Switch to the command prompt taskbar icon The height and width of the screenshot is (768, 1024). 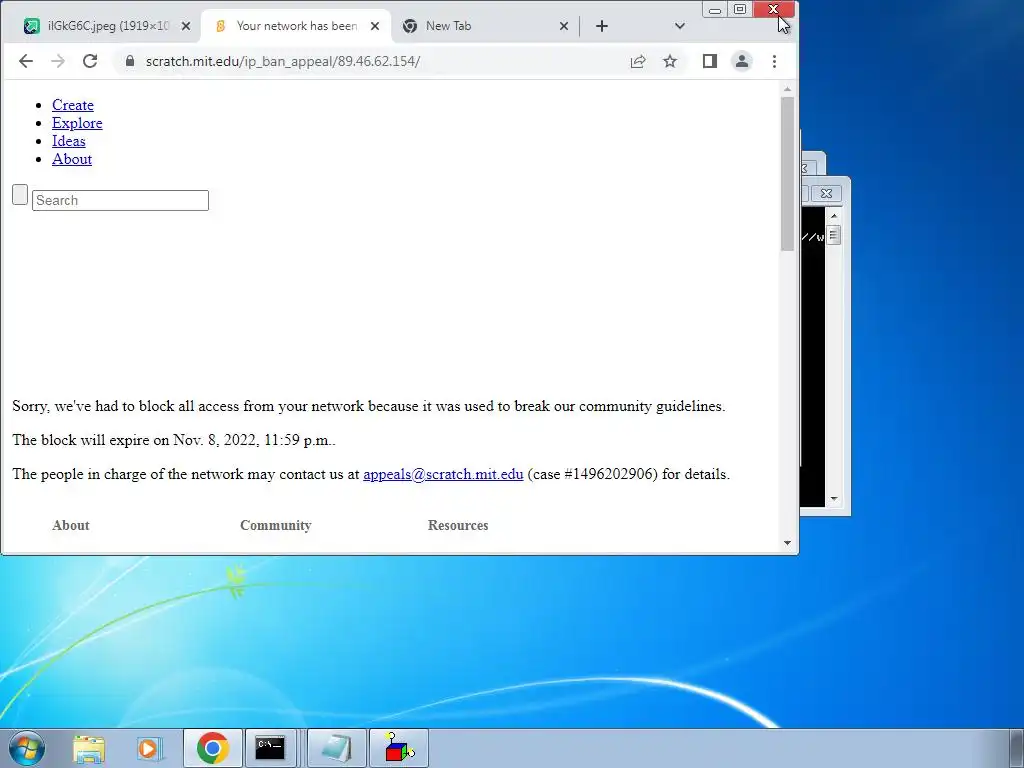[x=270, y=748]
